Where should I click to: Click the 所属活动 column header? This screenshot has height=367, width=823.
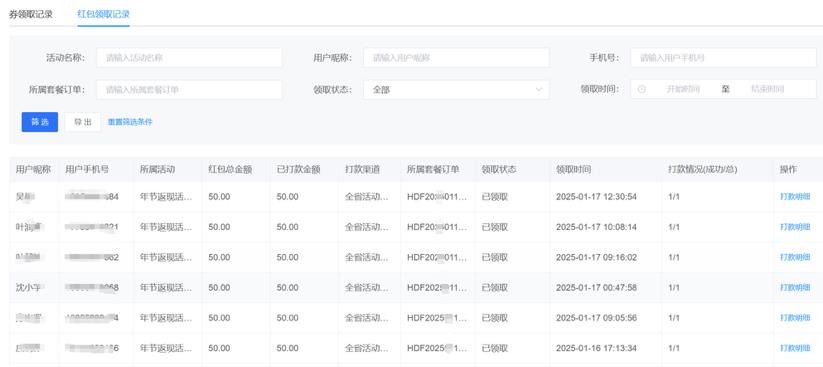[157, 170]
